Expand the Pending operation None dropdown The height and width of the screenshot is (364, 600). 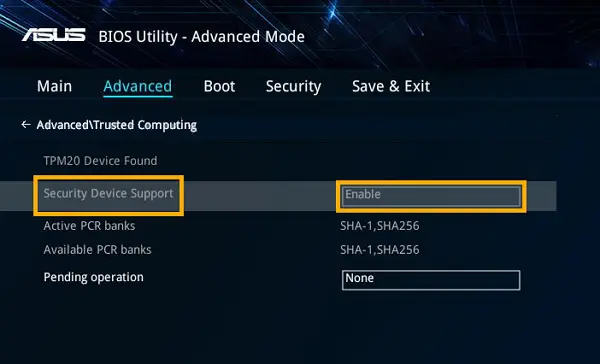pyautogui.click(x=431, y=280)
